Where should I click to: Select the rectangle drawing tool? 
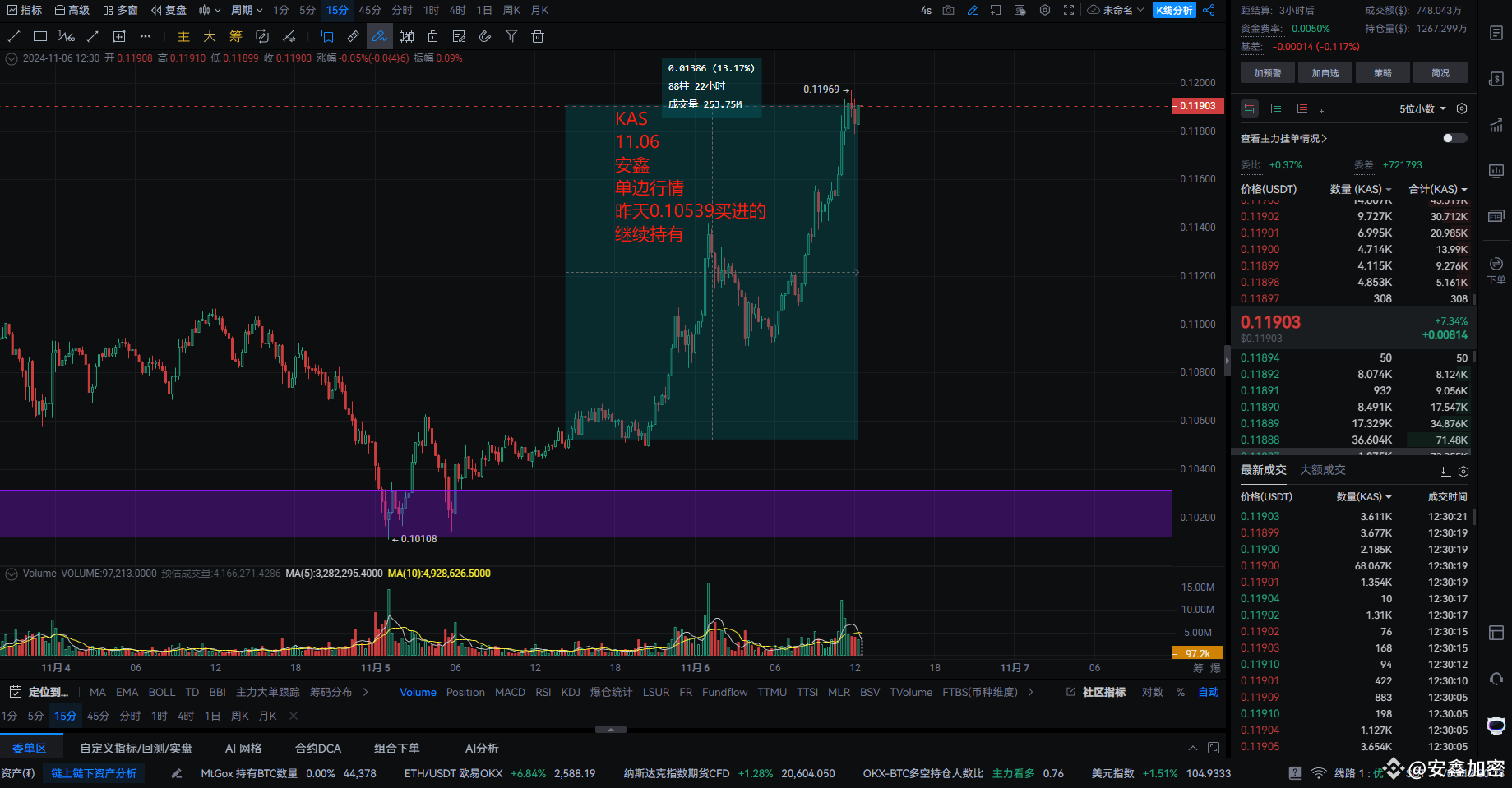[x=39, y=36]
